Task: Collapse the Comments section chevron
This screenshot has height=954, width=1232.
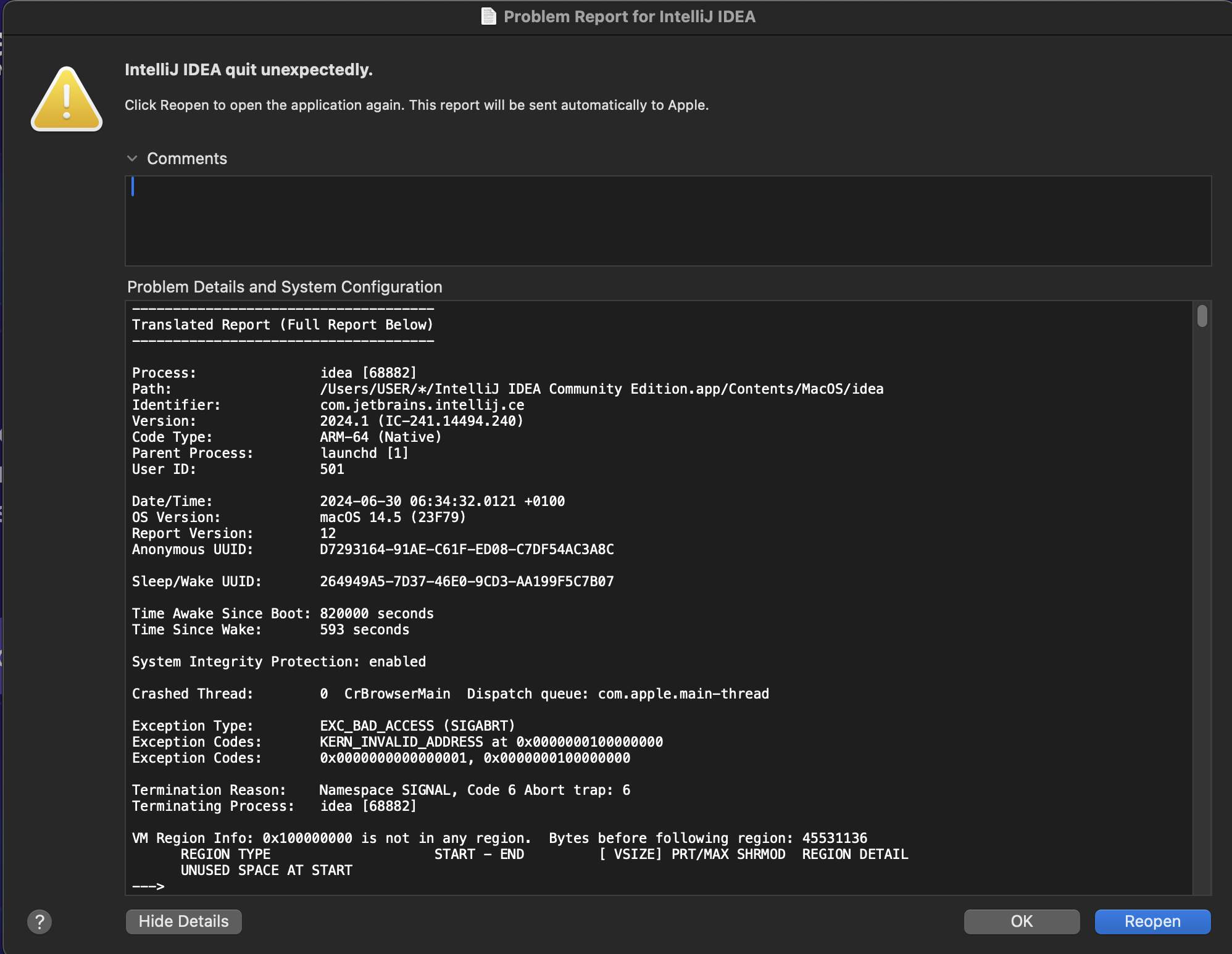Action: [131, 159]
